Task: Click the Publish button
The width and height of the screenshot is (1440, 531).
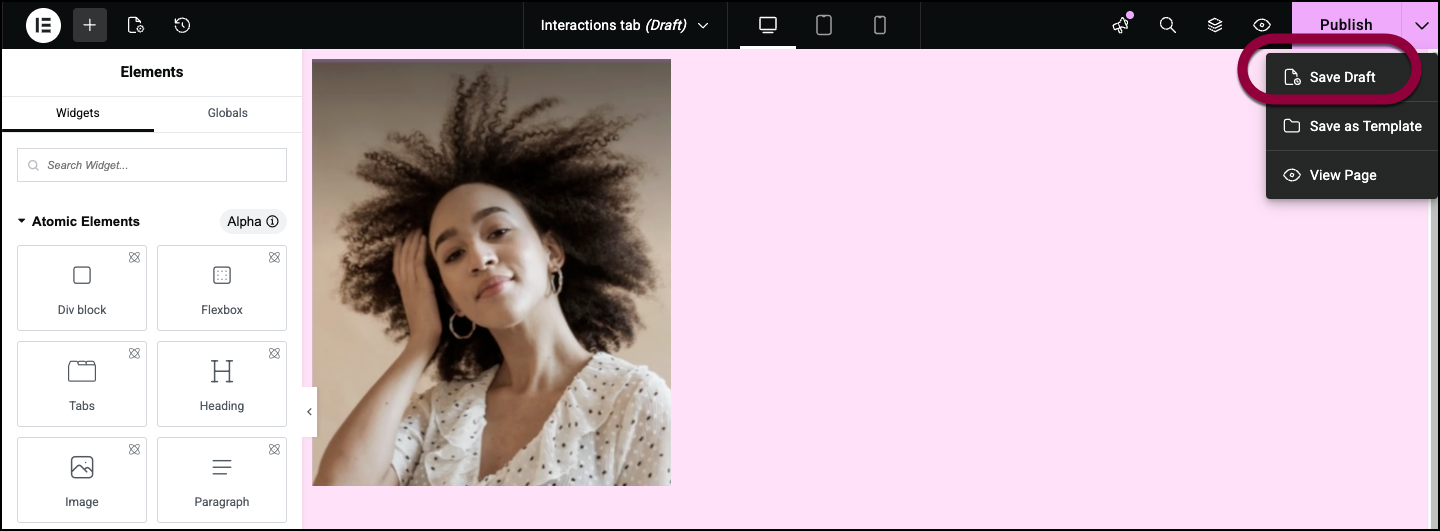Action: point(1345,25)
